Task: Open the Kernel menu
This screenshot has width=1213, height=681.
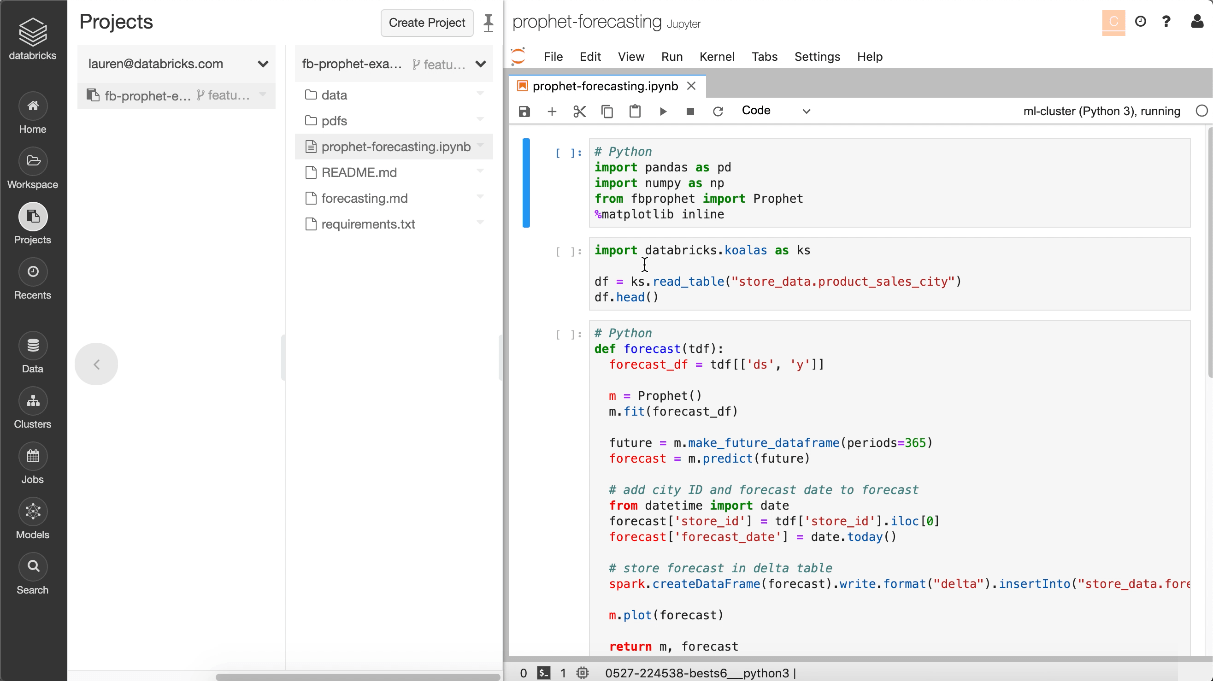Action: point(717,57)
